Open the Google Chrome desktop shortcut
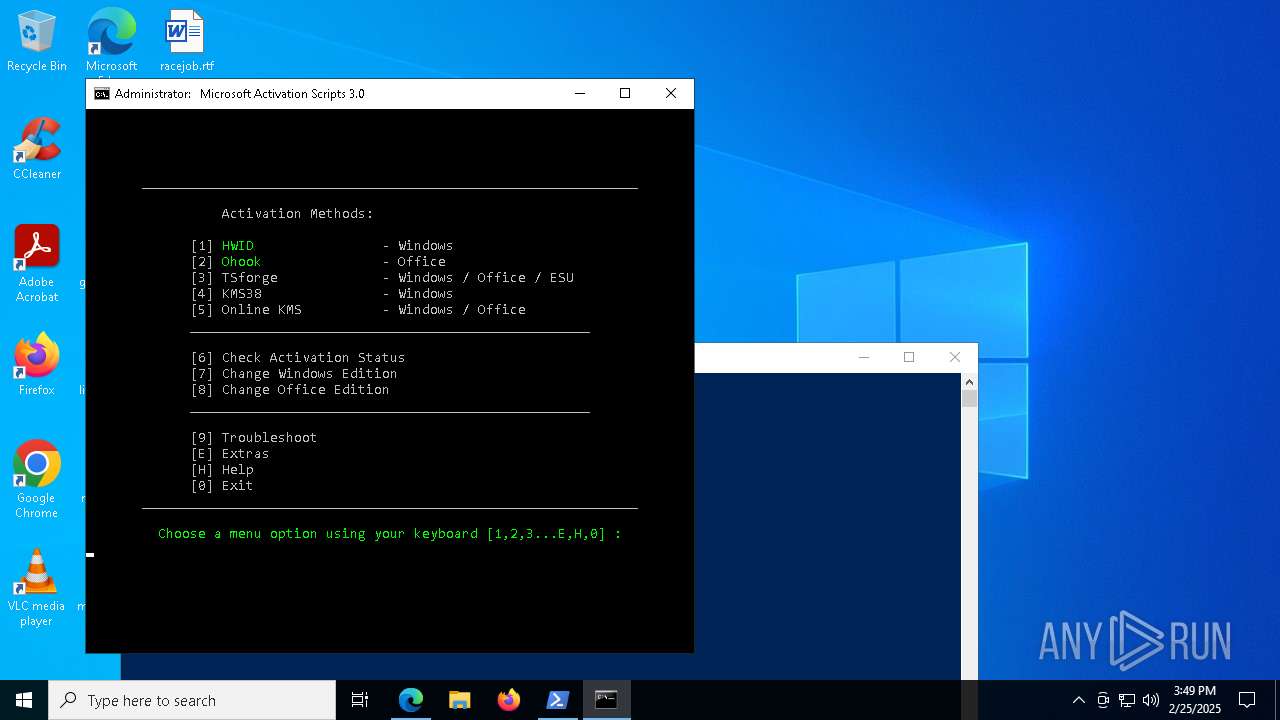 [x=37, y=480]
